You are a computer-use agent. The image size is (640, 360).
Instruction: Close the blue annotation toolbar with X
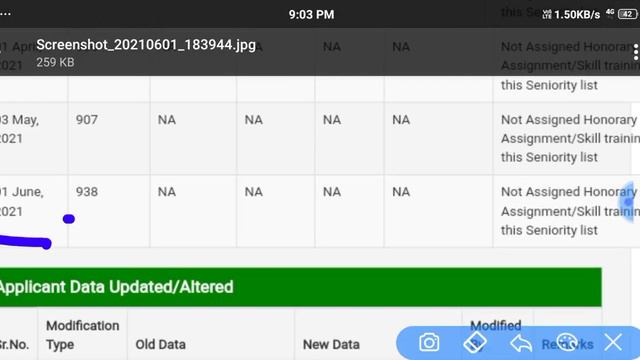pos(613,342)
